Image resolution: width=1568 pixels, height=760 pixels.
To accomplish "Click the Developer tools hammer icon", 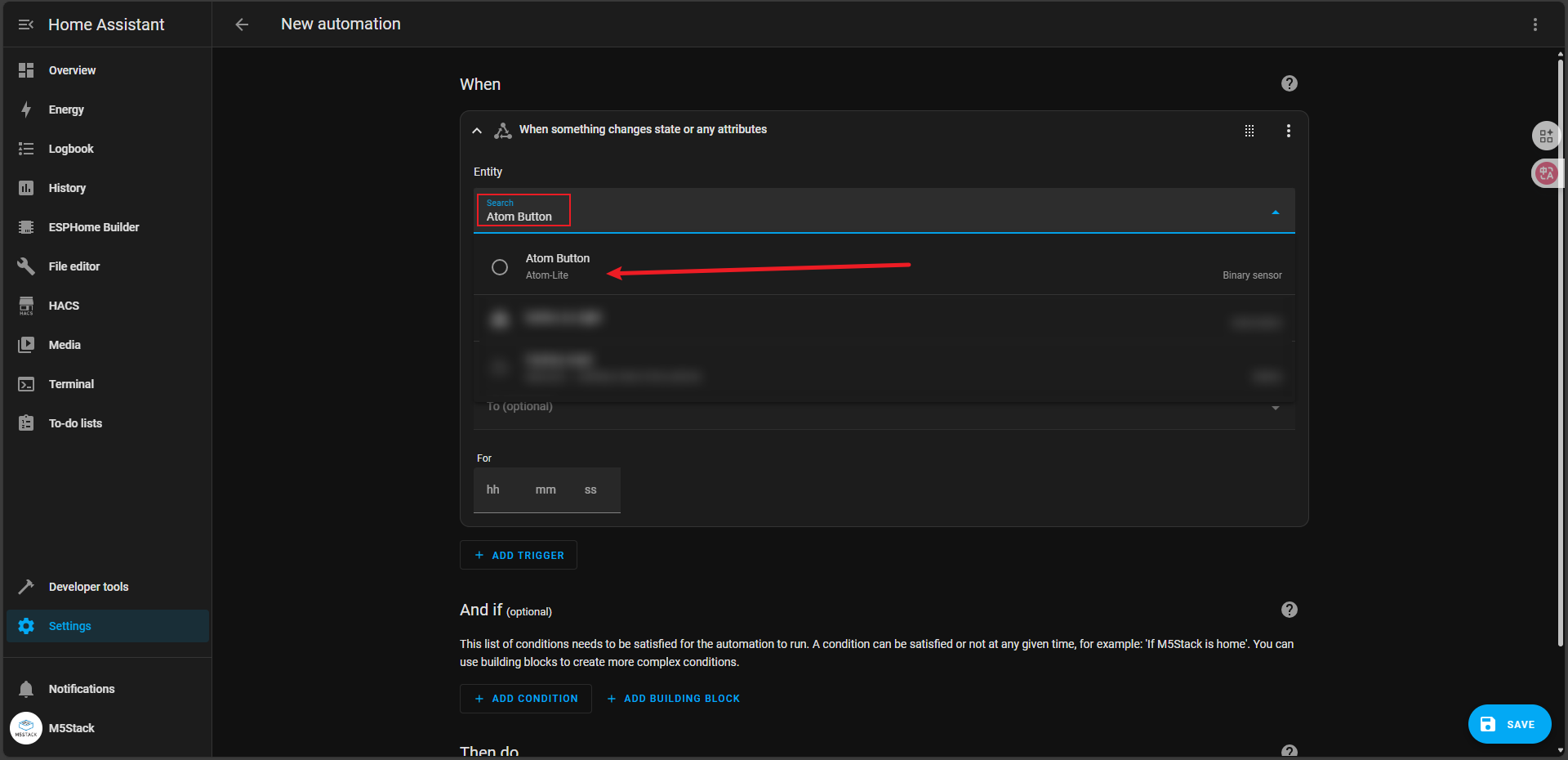I will pyautogui.click(x=26, y=587).
